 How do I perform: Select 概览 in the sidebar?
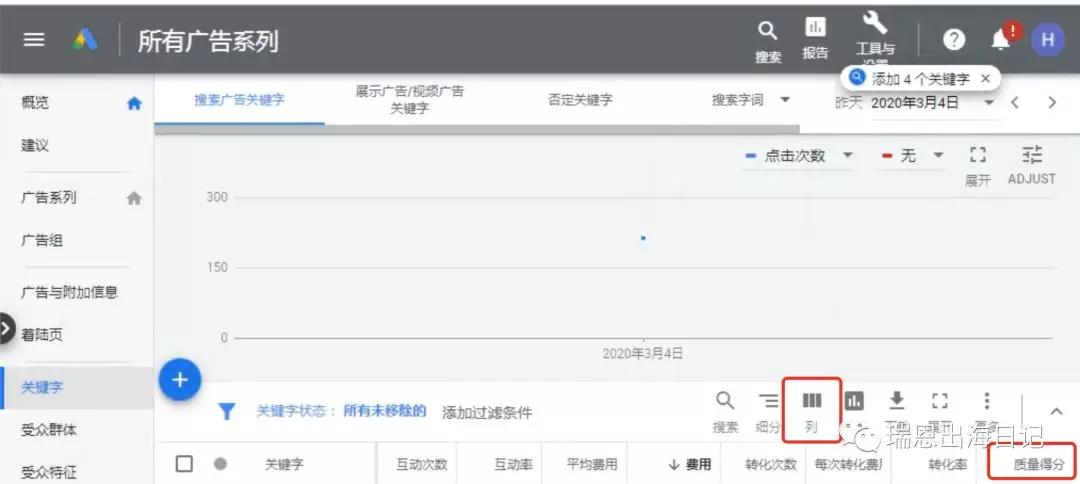35,103
